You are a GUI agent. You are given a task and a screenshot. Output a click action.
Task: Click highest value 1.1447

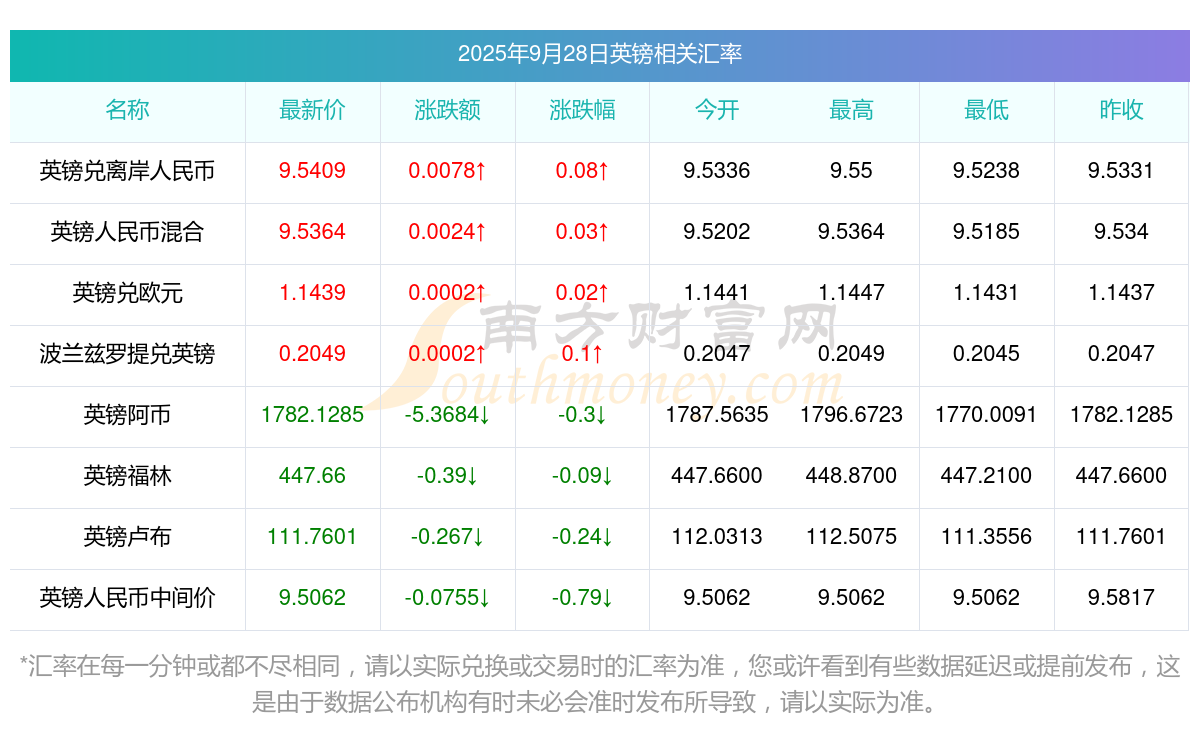[x=851, y=293]
